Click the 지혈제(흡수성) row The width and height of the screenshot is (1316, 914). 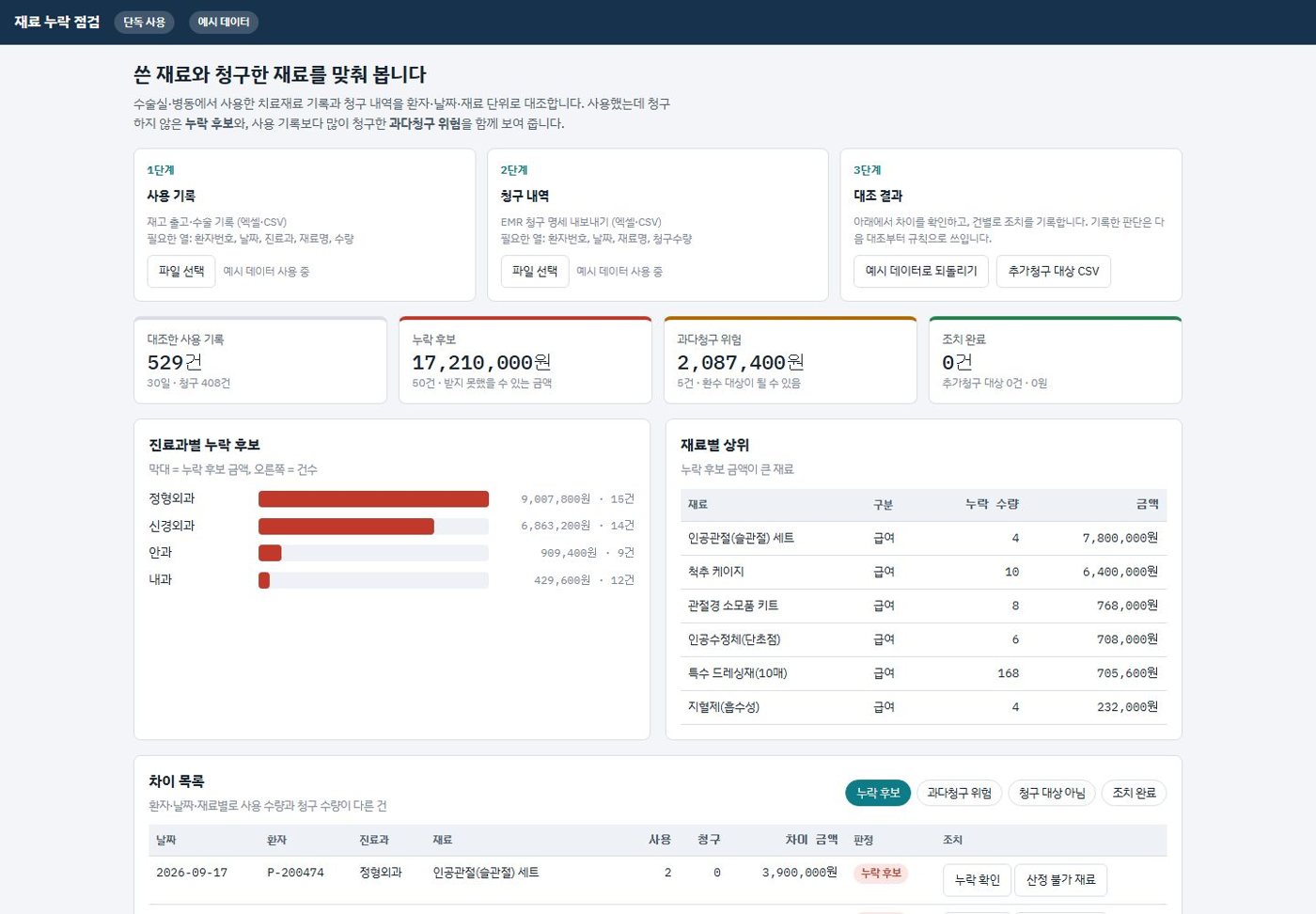point(923,707)
